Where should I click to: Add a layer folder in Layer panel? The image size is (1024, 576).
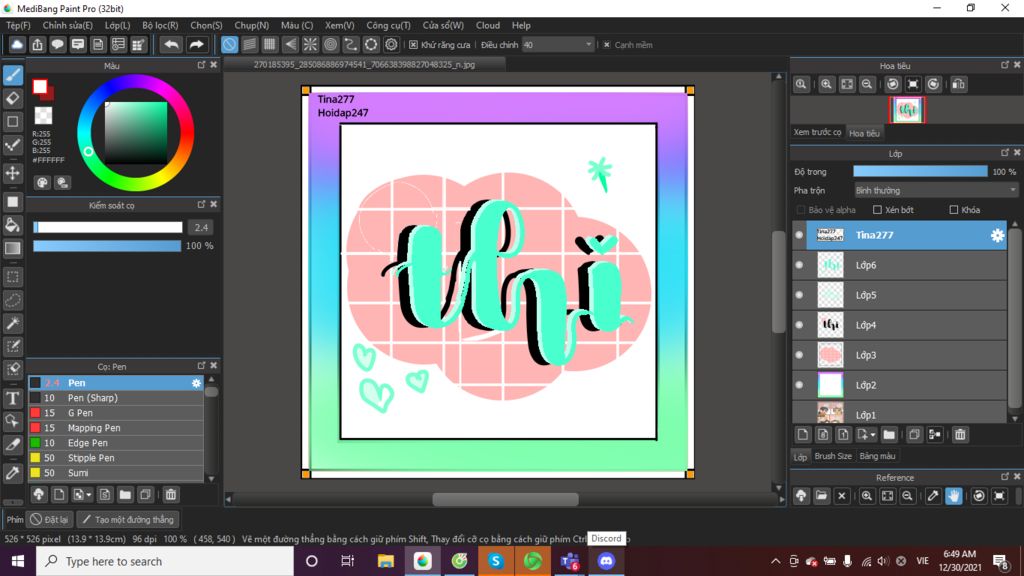pyautogui.click(x=889, y=435)
